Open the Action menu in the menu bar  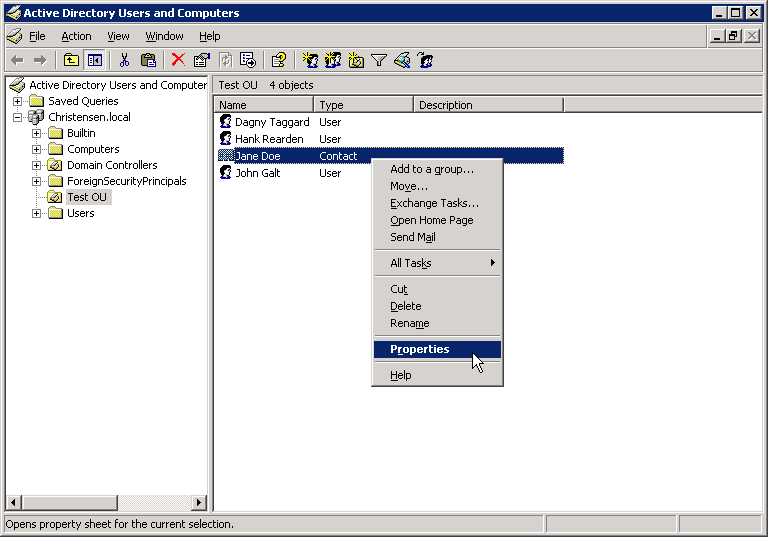tap(76, 36)
